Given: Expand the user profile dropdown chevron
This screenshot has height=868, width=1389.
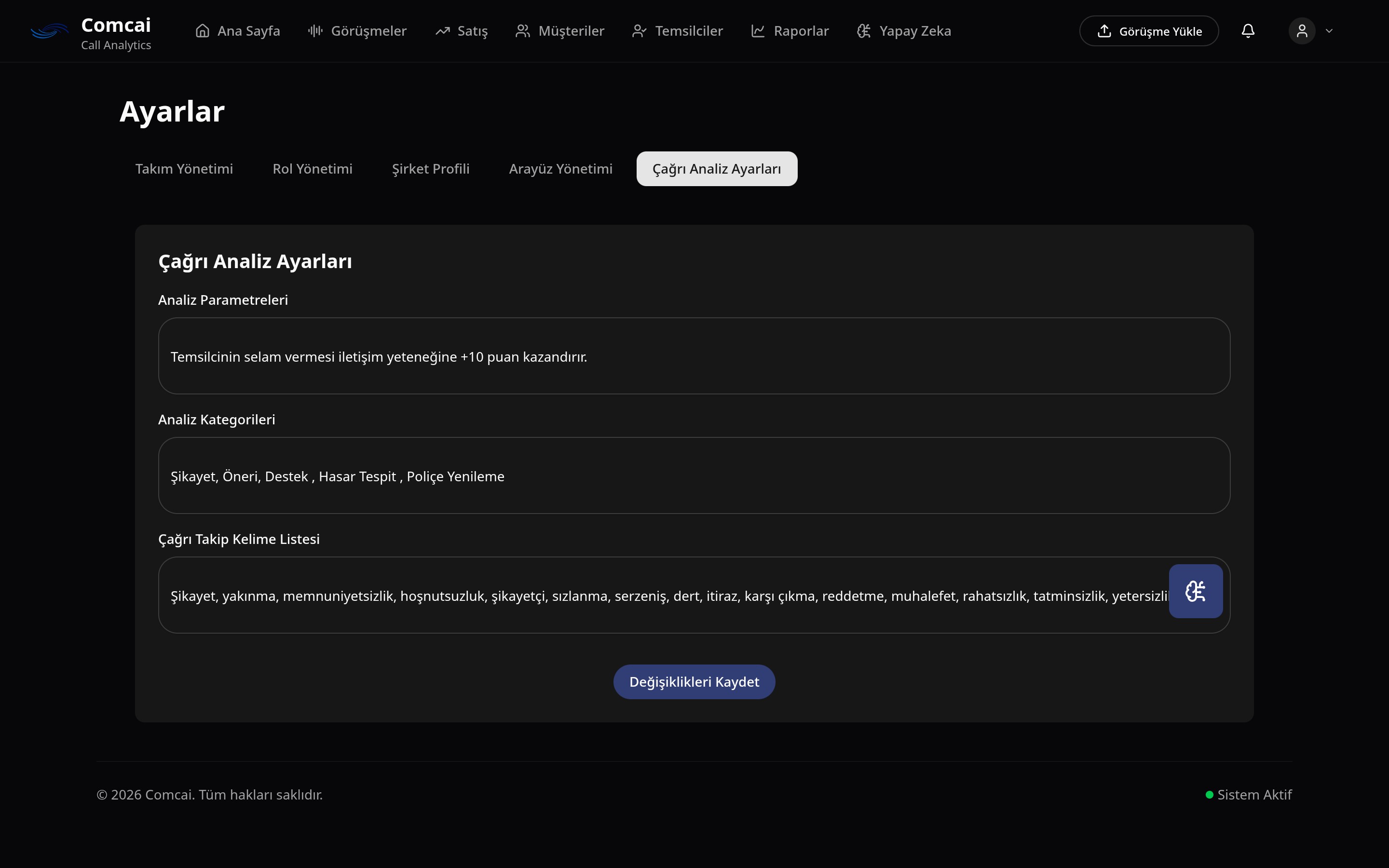Looking at the screenshot, I should point(1329,31).
